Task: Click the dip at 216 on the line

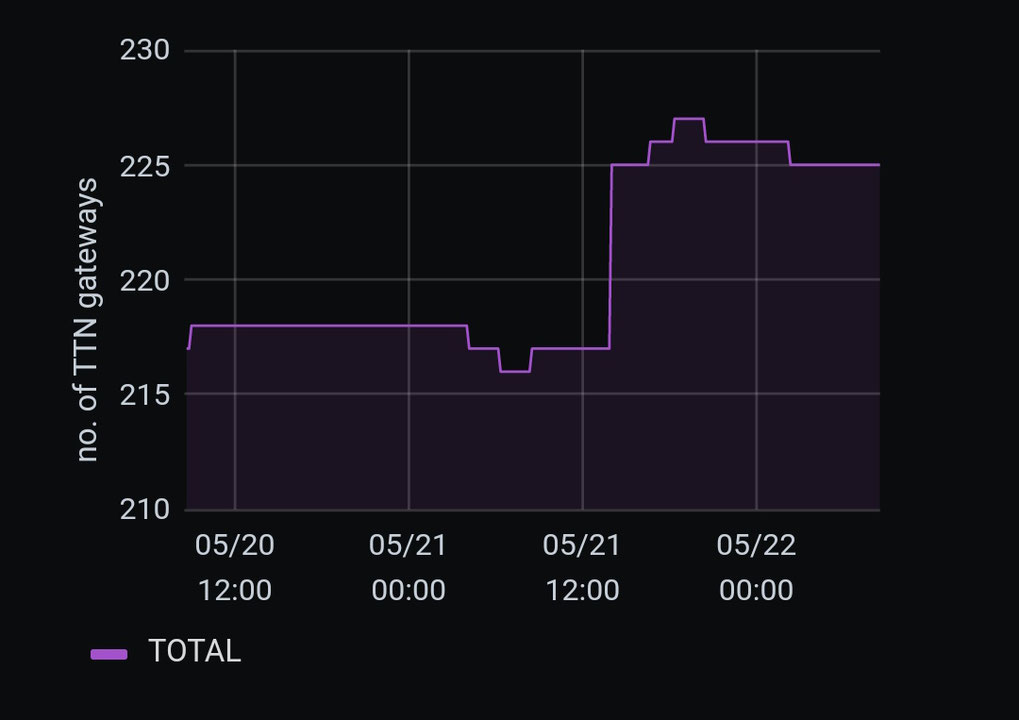Action: [x=515, y=372]
